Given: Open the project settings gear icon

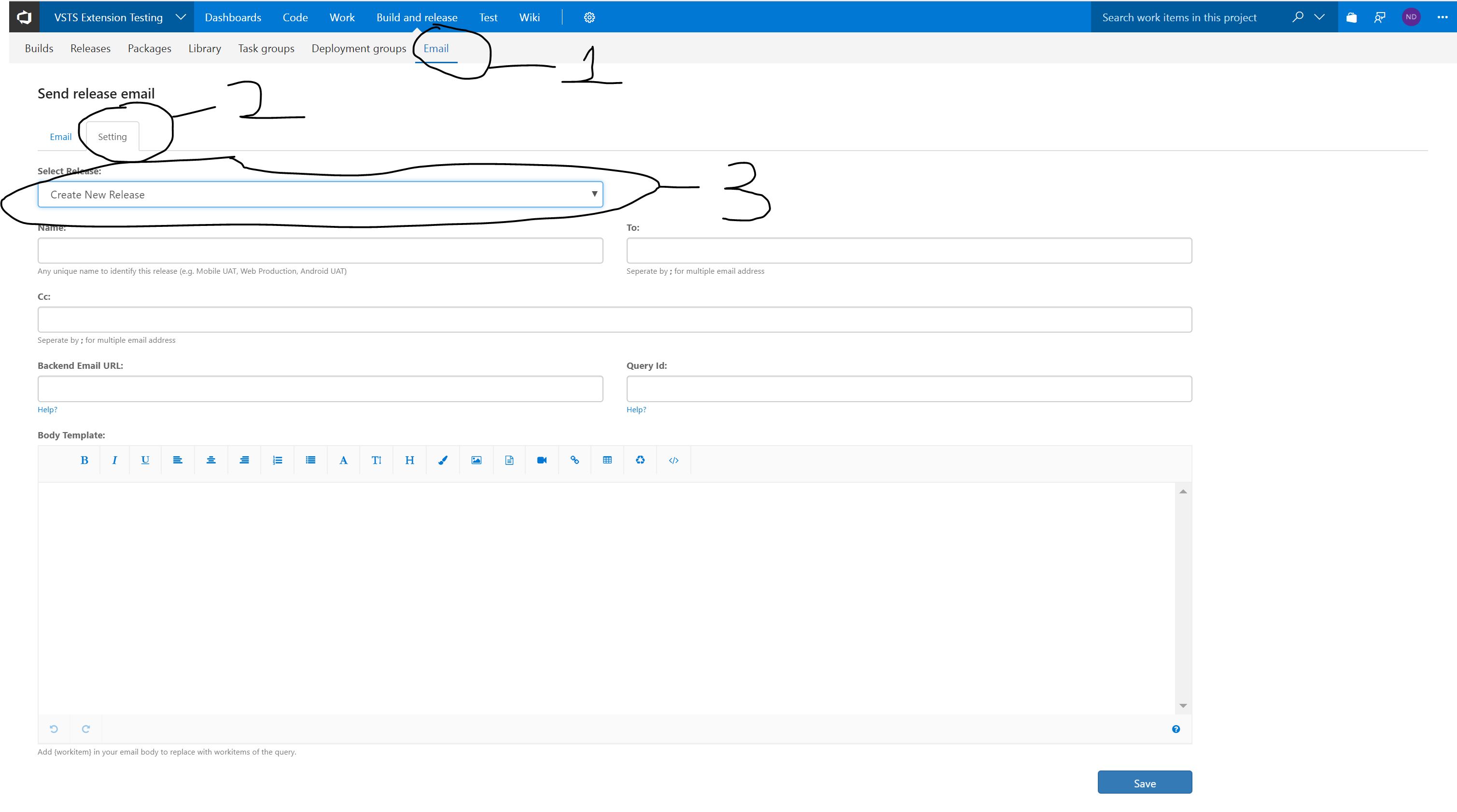Looking at the screenshot, I should pos(589,17).
